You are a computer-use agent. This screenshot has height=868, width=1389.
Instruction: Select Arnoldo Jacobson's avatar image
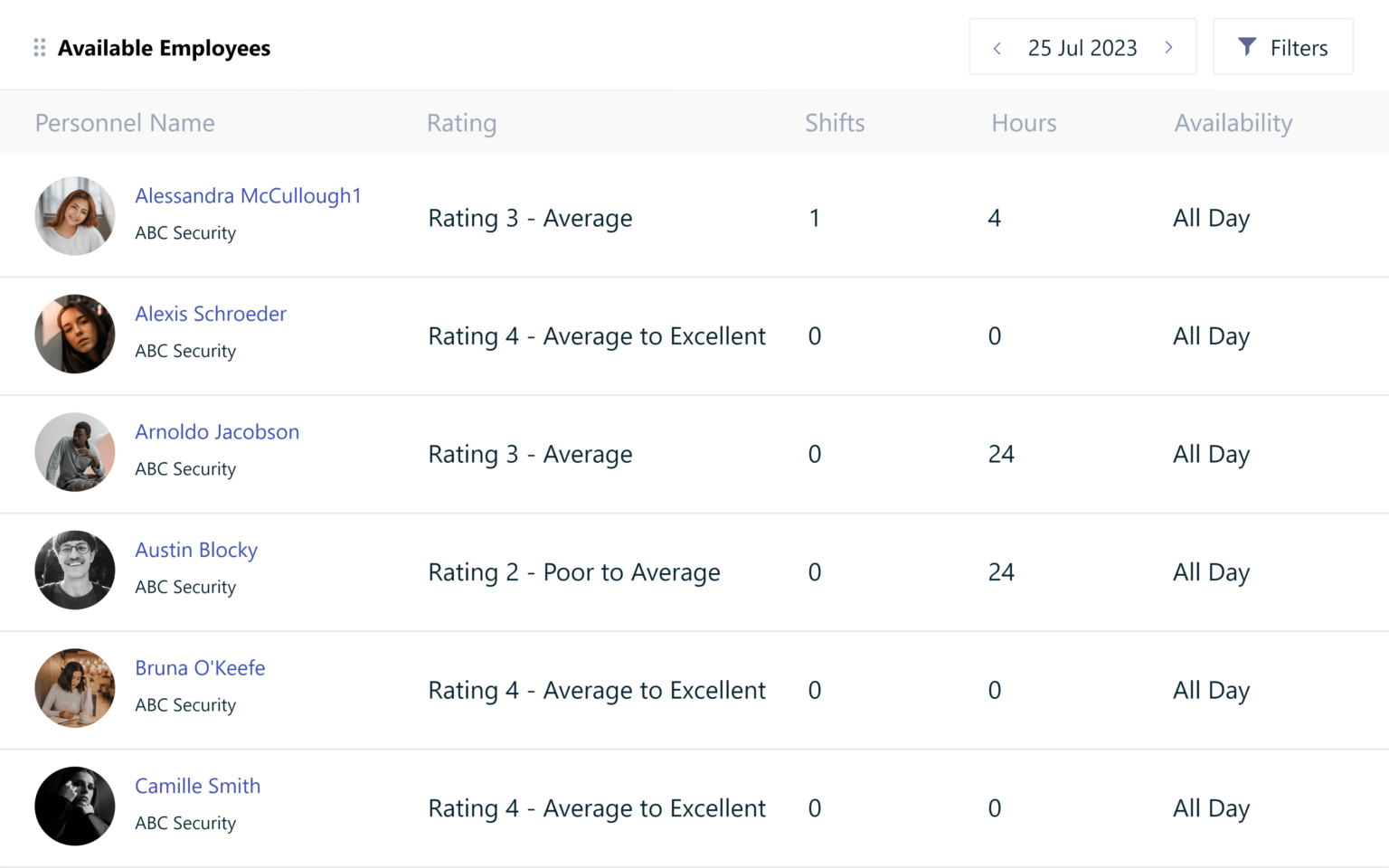[75, 452]
